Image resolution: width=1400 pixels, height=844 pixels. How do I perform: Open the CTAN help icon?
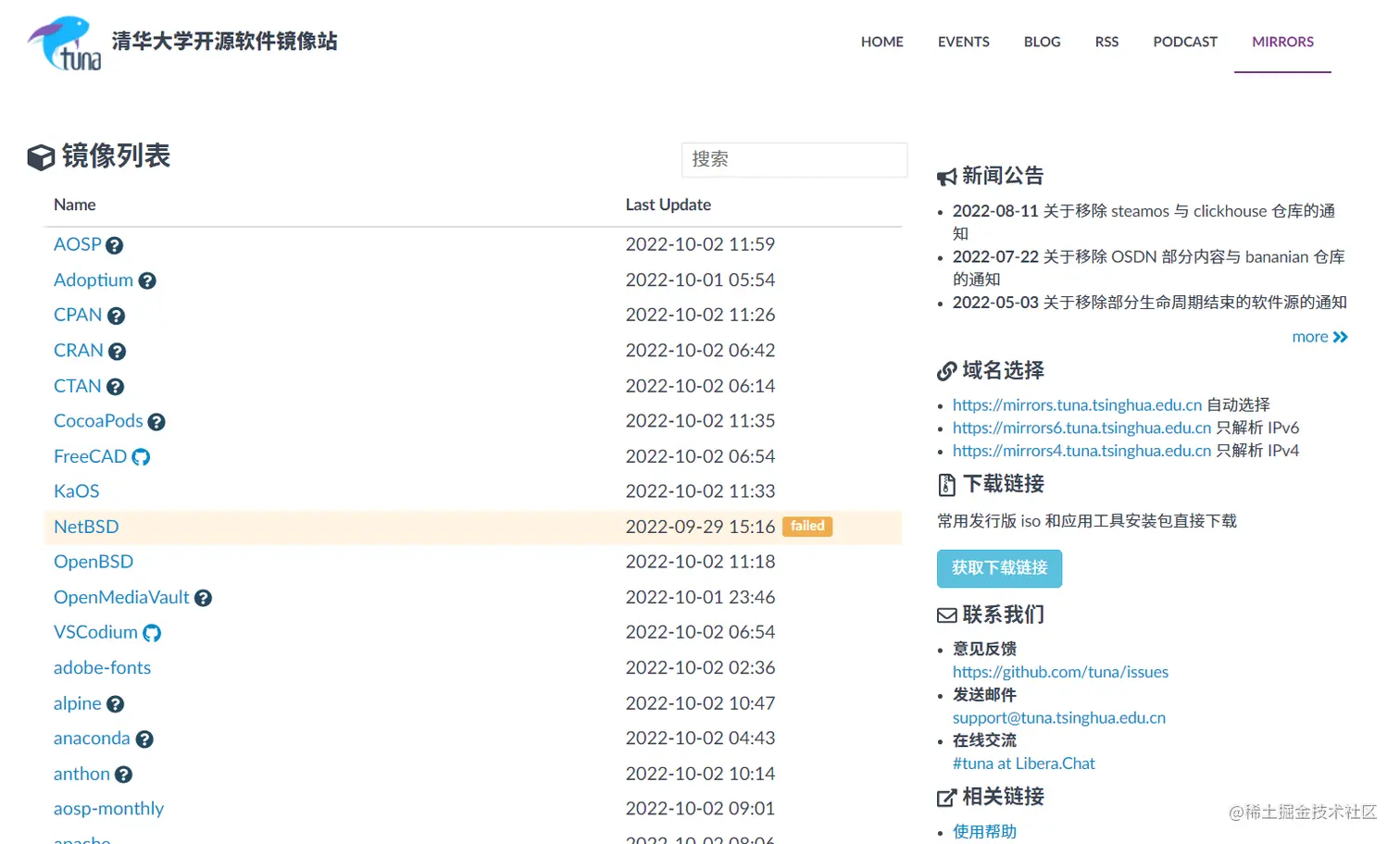point(115,387)
